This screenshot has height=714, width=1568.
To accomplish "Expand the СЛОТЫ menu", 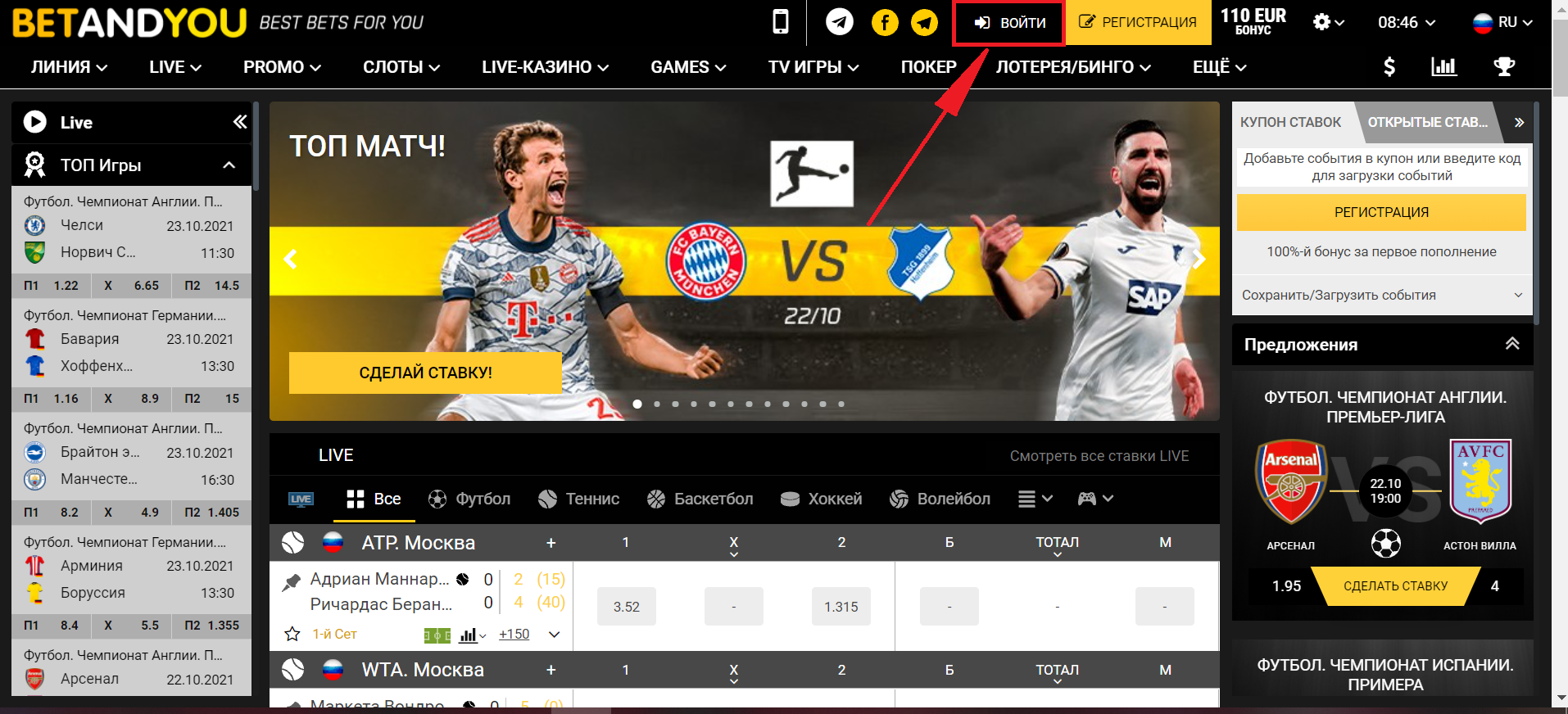I will coord(401,67).
